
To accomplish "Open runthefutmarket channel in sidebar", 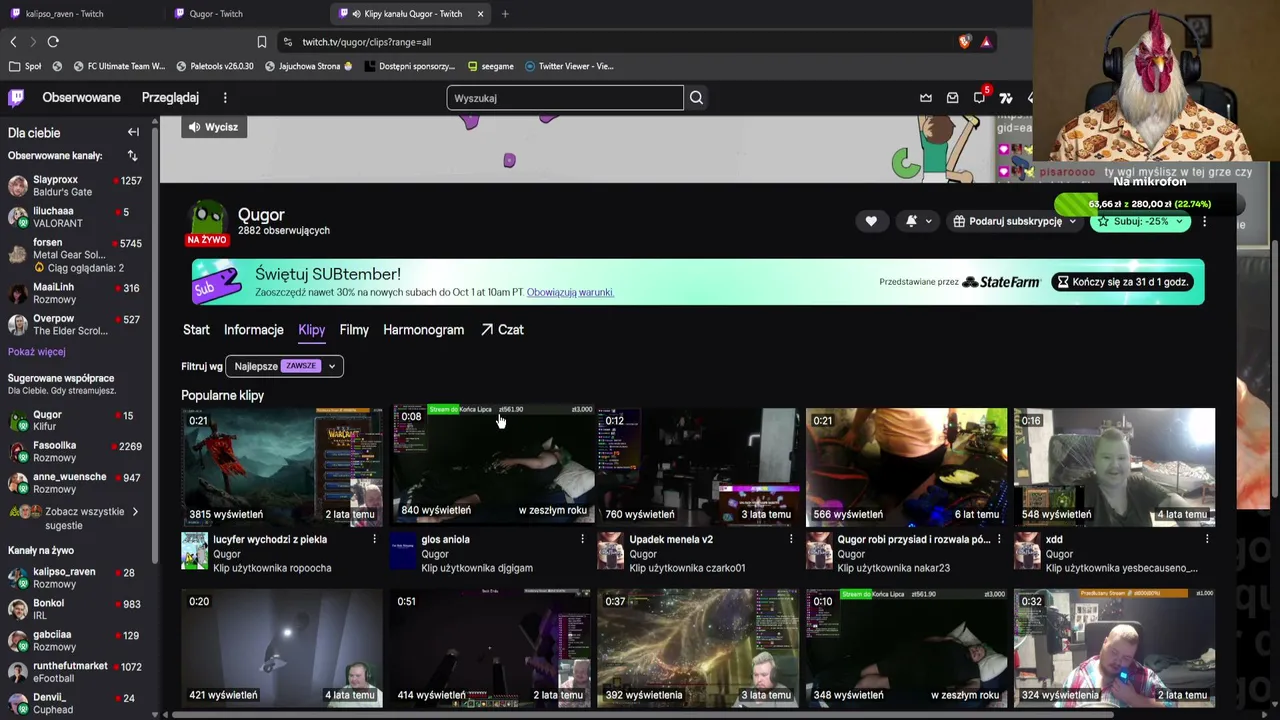I will pyautogui.click(x=75, y=672).
